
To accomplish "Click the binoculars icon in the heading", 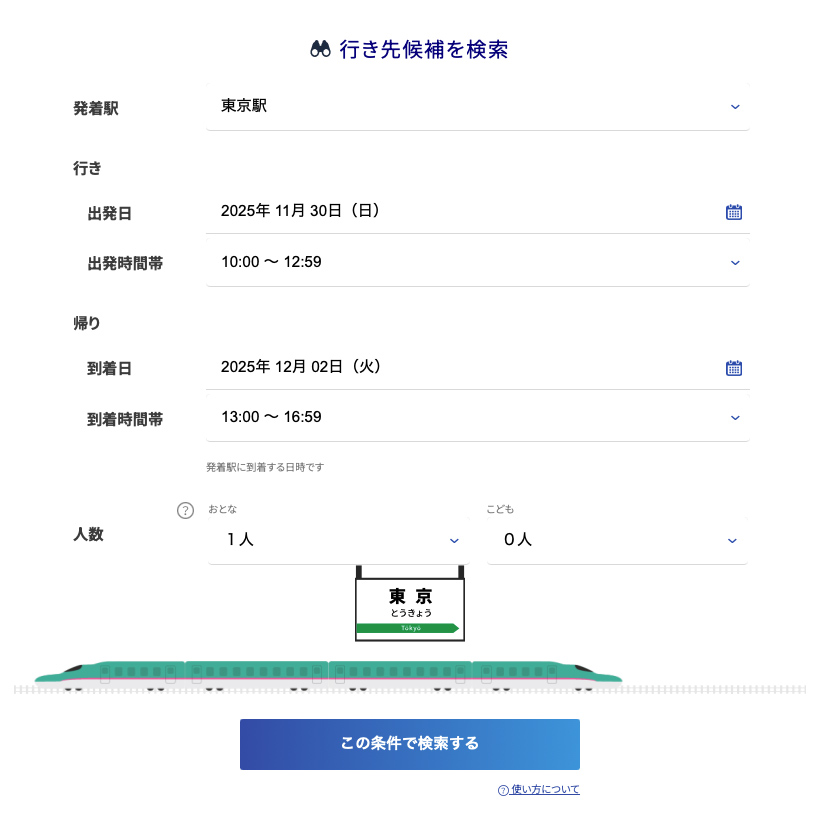I will tap(320, 50).
